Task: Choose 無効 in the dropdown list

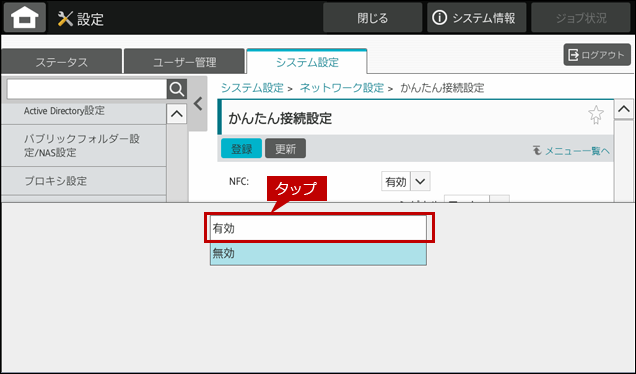Action: (318, 254)
